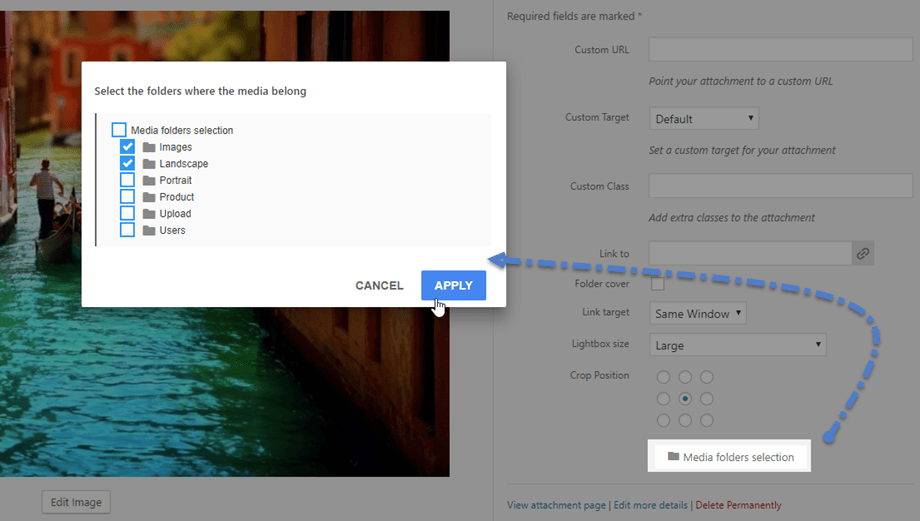The image size is (920, 521).
Task: Click the Upload folder icon
Action: point(149,214)
